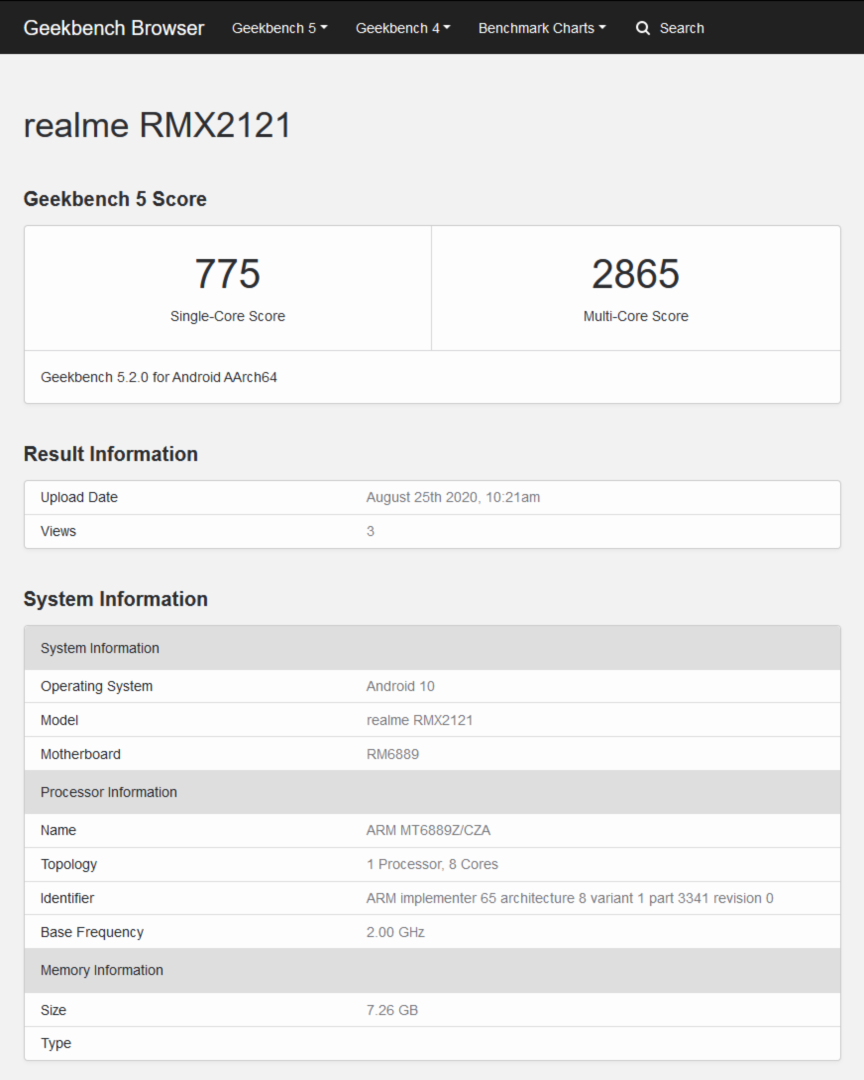The width and height of the screenshot is (864, 1080).
Task: Click the large System Information heading
Action: tap(115, 599)
